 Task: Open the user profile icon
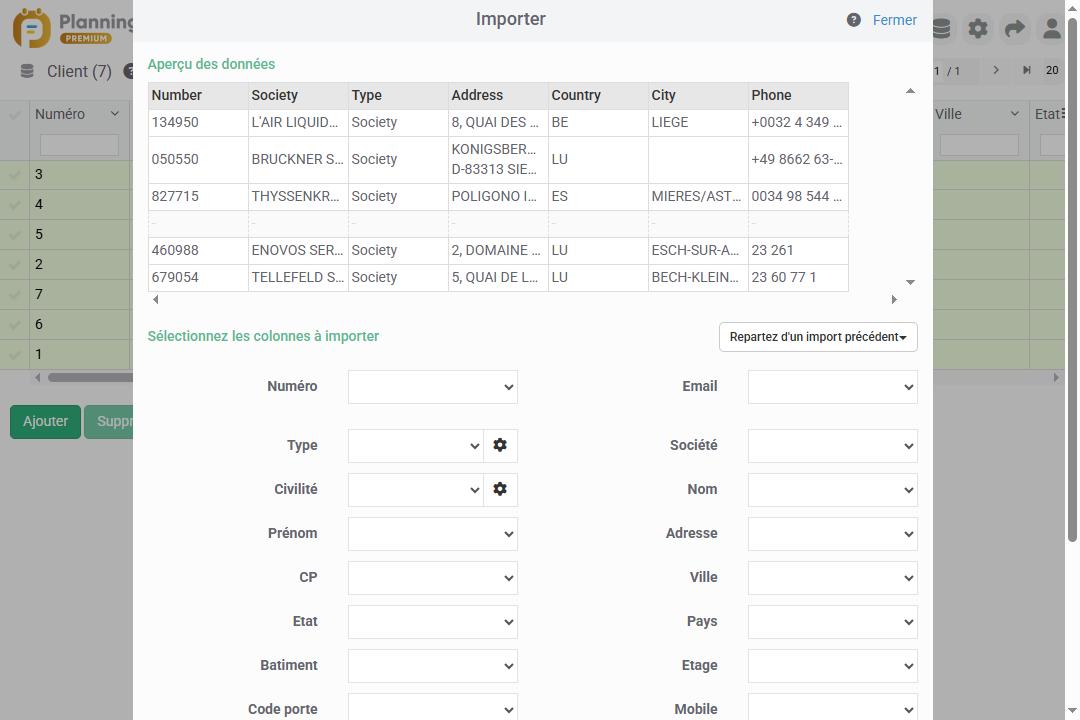pyautogui.click(x=1051, y=28)
